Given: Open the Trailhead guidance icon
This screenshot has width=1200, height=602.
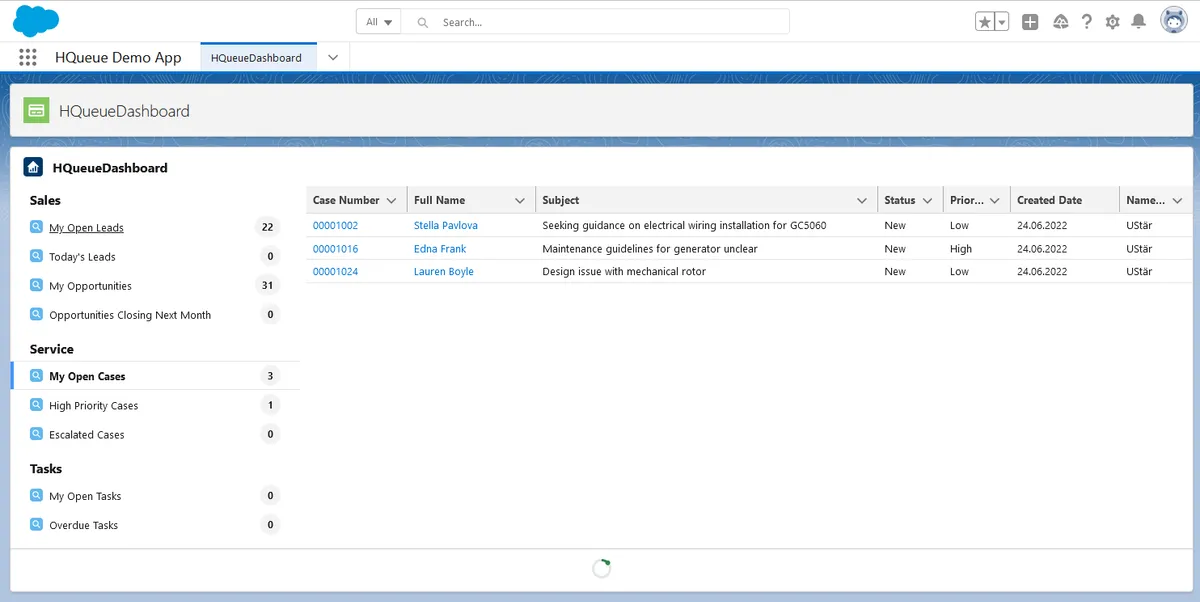Looking at the screenshot, I should 1061,22.
